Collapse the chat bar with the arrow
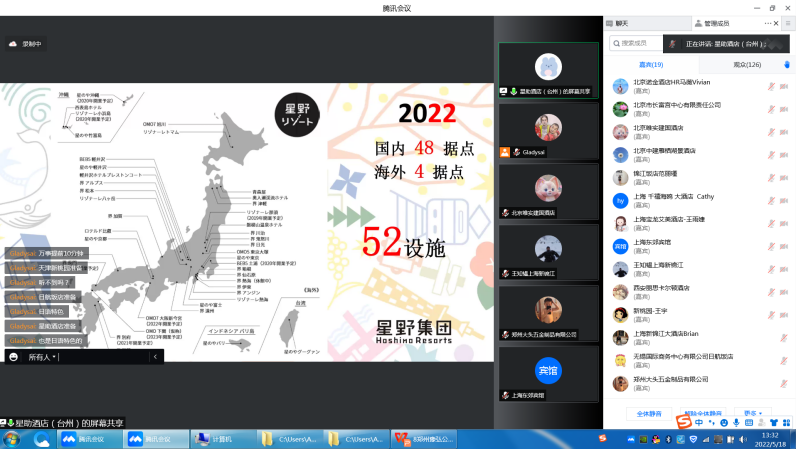Screen dimensions: 796x449 tap(155, 357)
